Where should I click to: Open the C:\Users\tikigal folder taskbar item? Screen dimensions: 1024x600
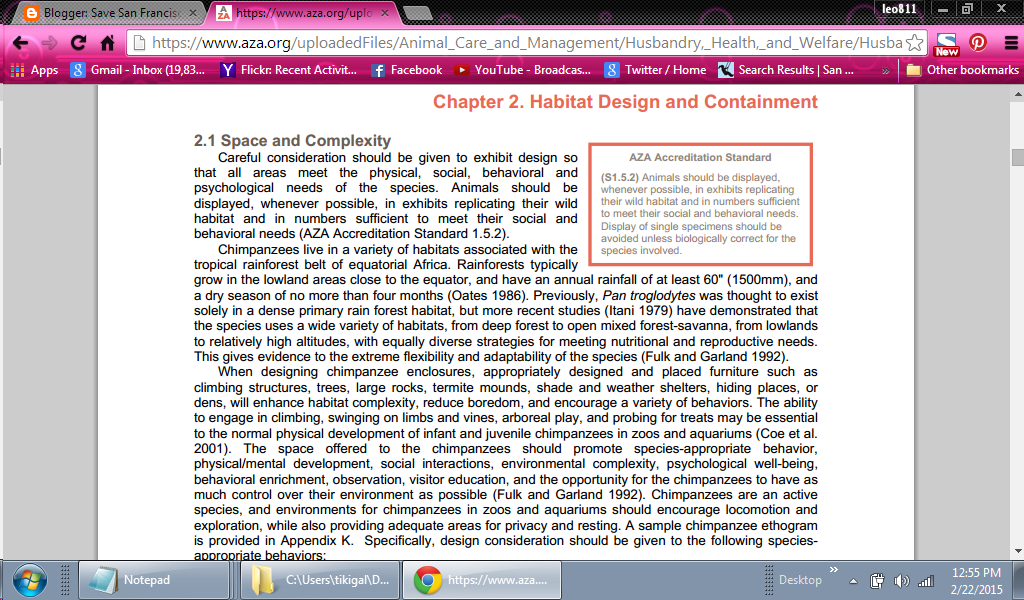point(320,580)
